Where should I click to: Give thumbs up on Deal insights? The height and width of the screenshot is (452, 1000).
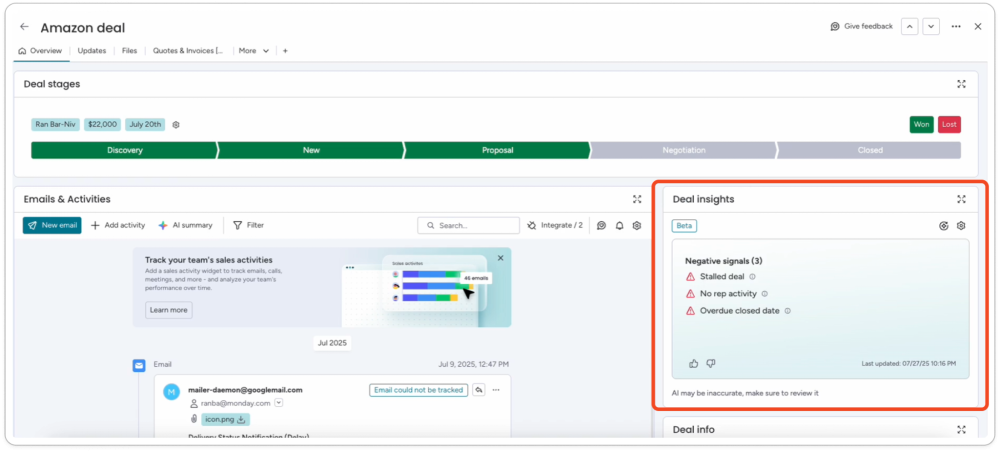click(694, 363)
